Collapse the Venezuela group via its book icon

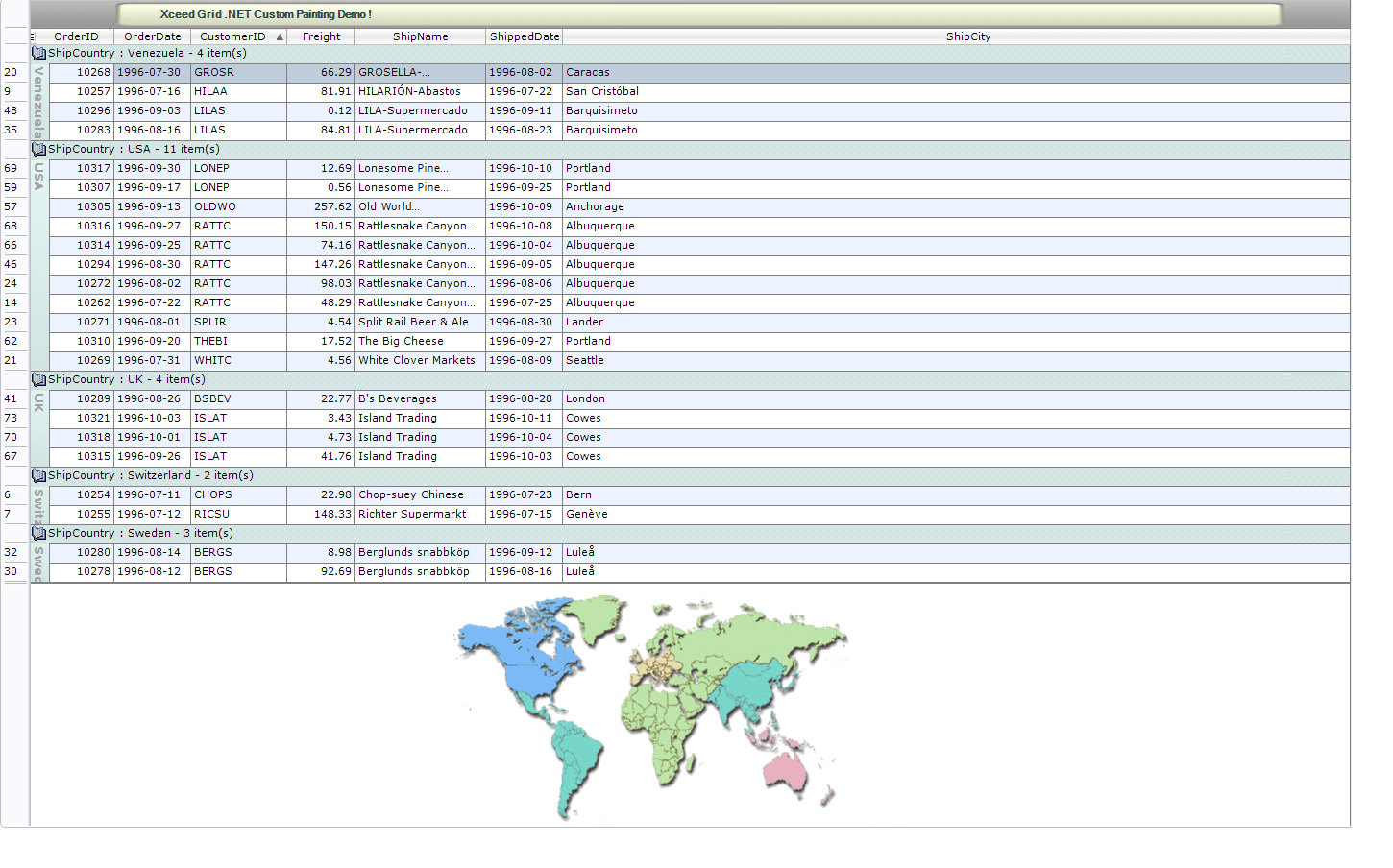click(x=39, y=54)
